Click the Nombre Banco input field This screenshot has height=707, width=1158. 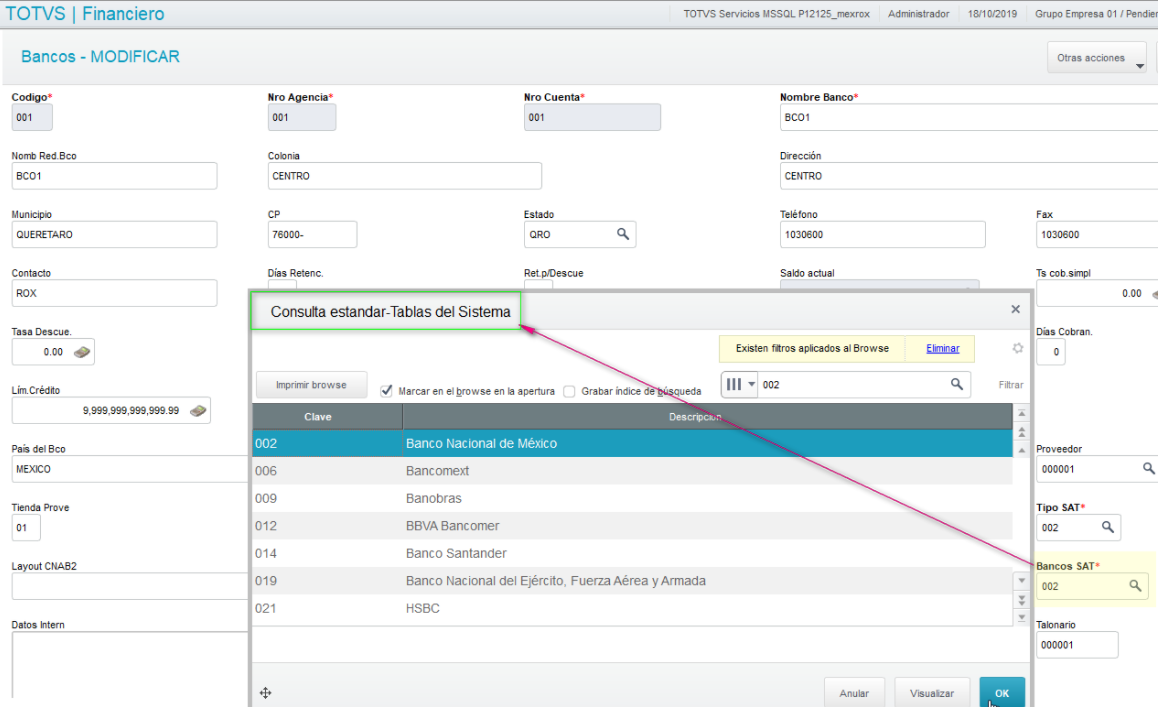968,117
